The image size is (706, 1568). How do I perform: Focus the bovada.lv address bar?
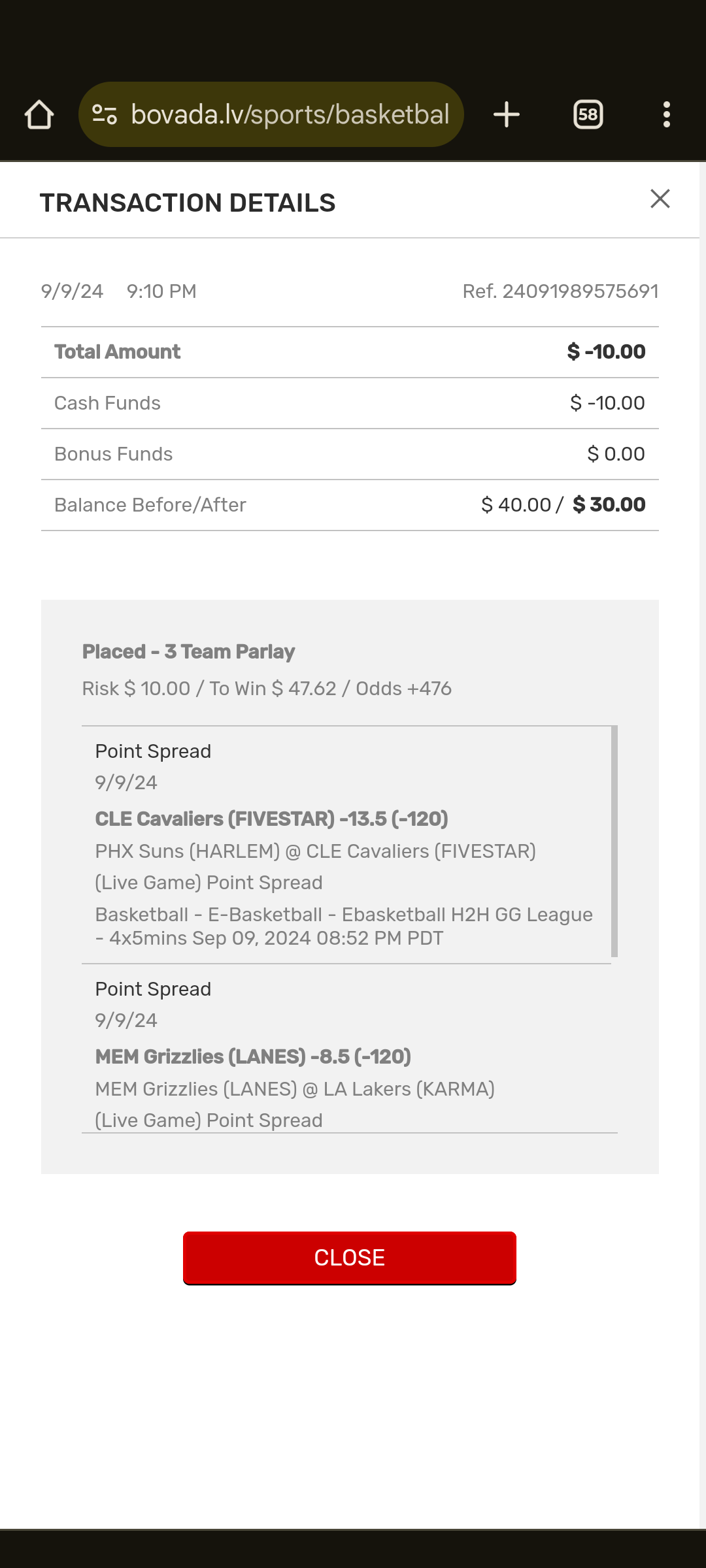pos(290,115)
